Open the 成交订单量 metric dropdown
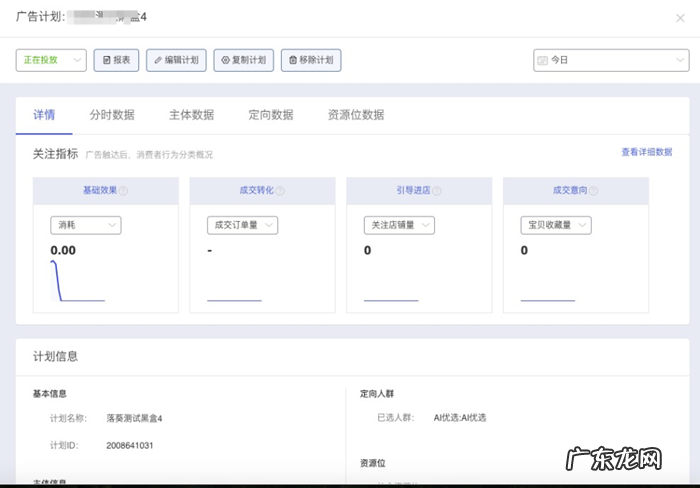This screenshot has width=700, height=488. pyautogui.click(x=242, y=225)
